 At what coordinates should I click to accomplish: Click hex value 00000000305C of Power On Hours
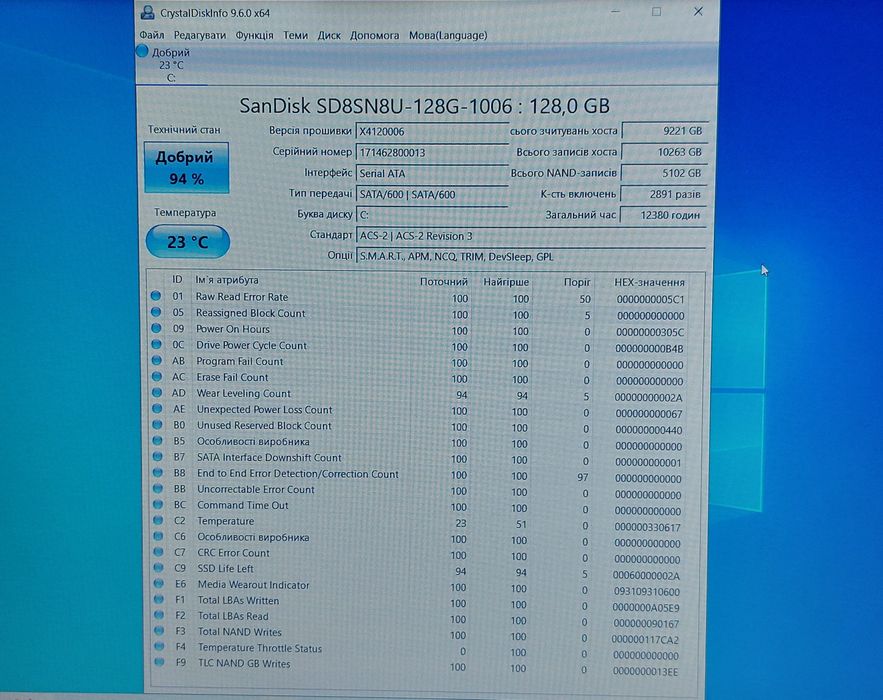coord(650,332)
